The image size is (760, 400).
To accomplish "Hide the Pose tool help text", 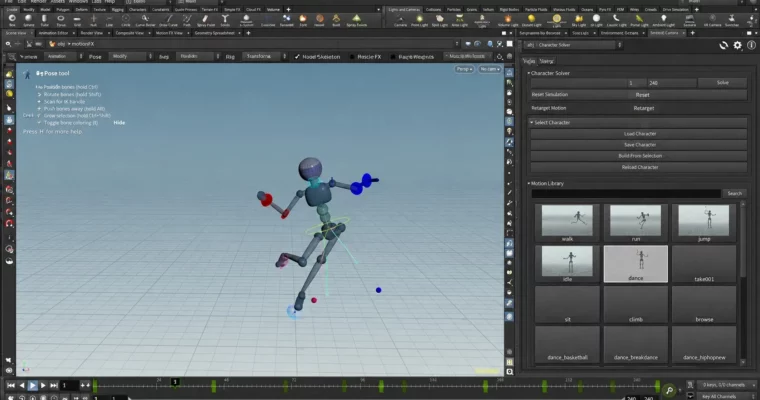I will (119, 123).
